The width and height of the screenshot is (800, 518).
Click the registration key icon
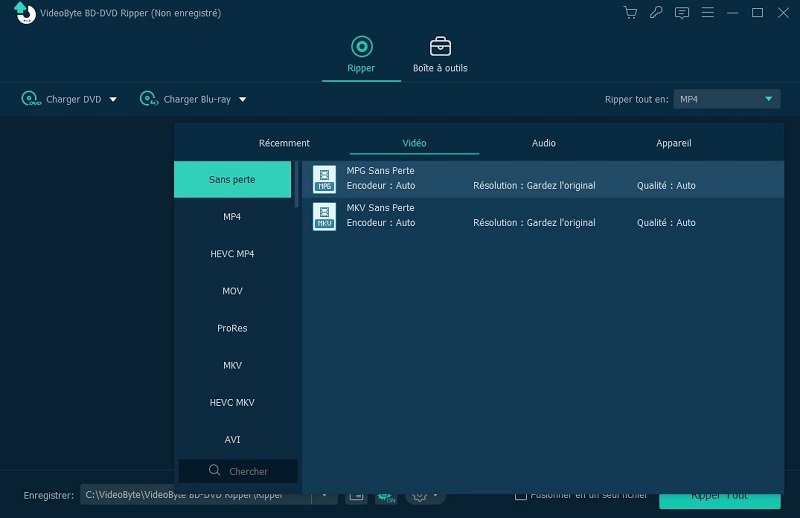point(656,12)
